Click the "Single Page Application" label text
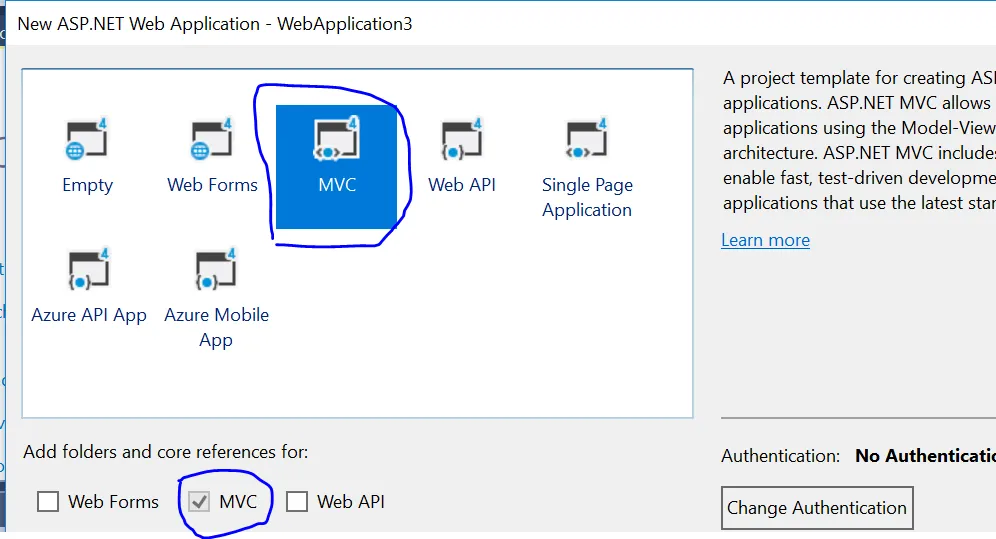This screenshot has width=996, height=539. 587,197
